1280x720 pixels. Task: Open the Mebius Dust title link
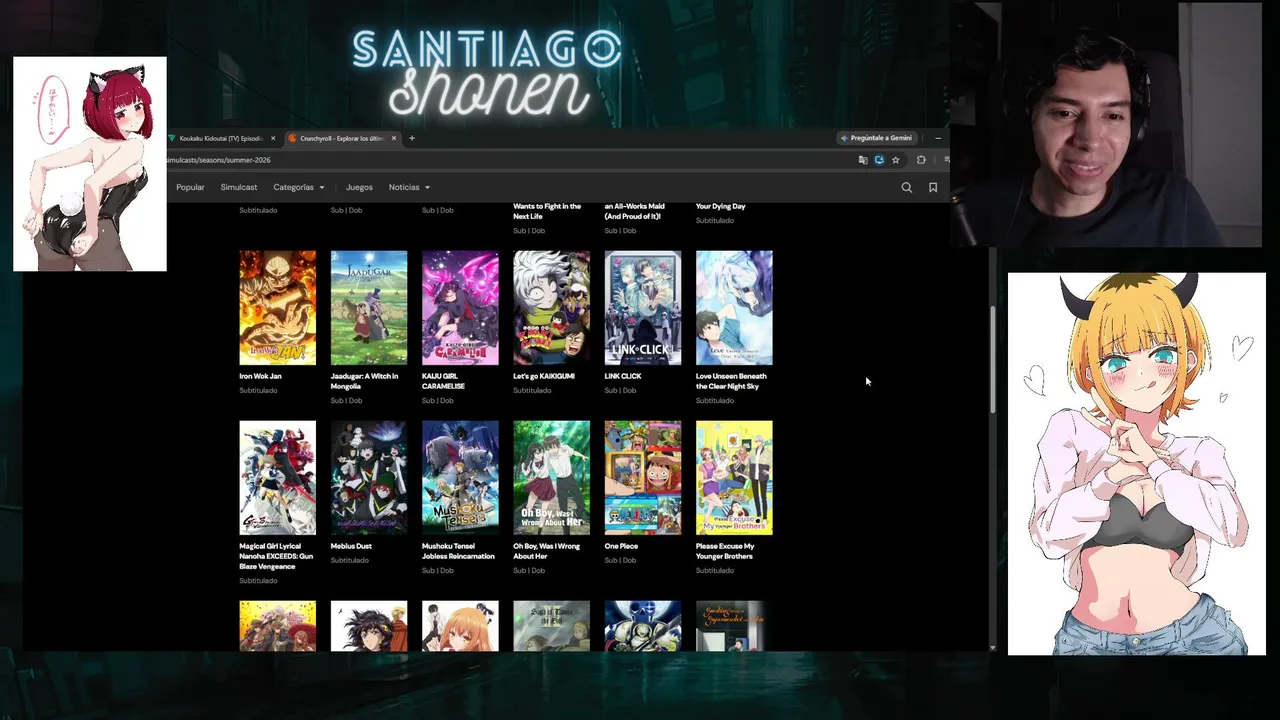pos(351,546)
